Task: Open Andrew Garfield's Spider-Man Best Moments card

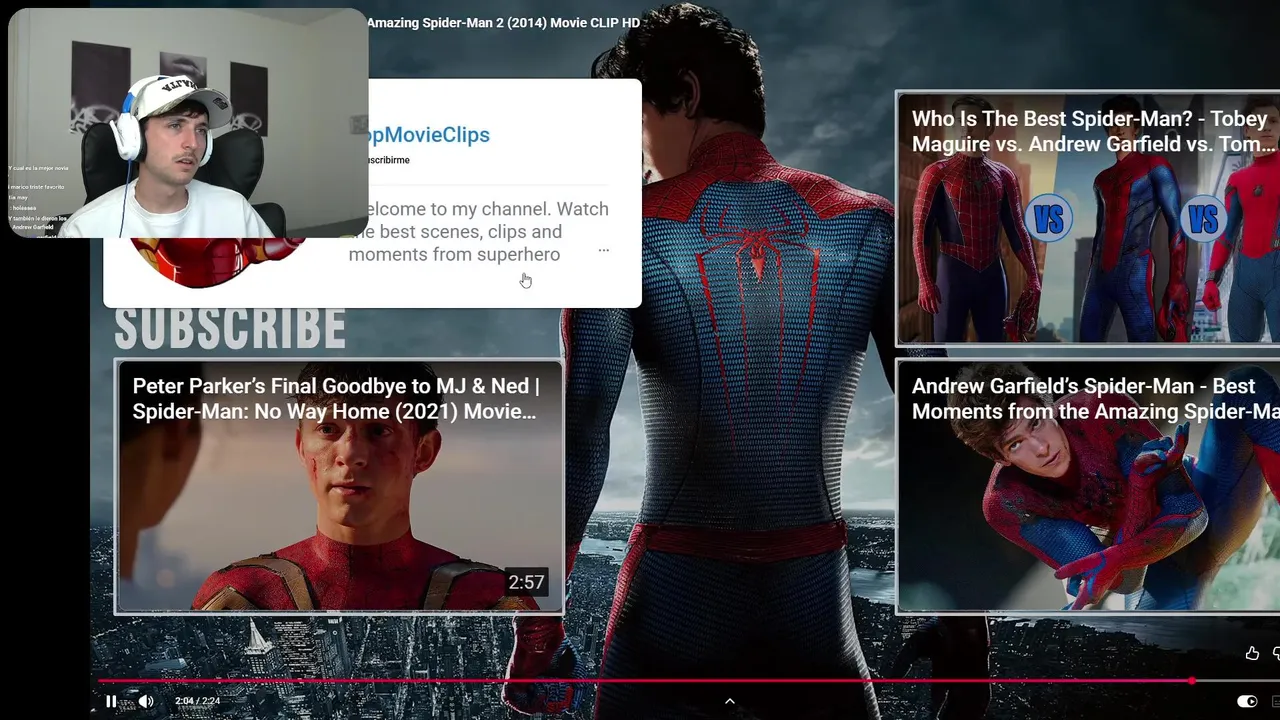Action: (x=1088, y=486)
